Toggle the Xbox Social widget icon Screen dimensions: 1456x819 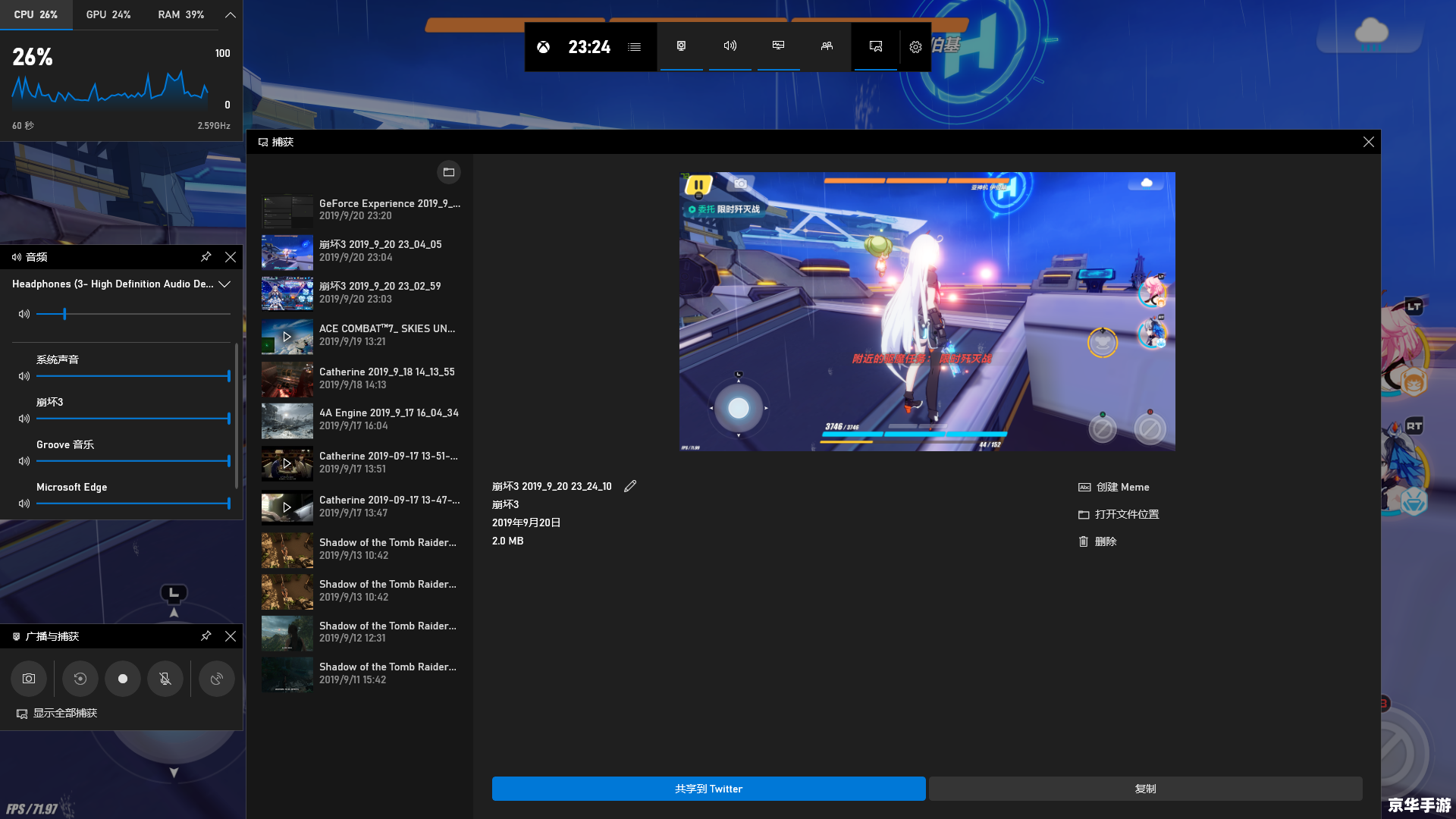coord(827,46)
